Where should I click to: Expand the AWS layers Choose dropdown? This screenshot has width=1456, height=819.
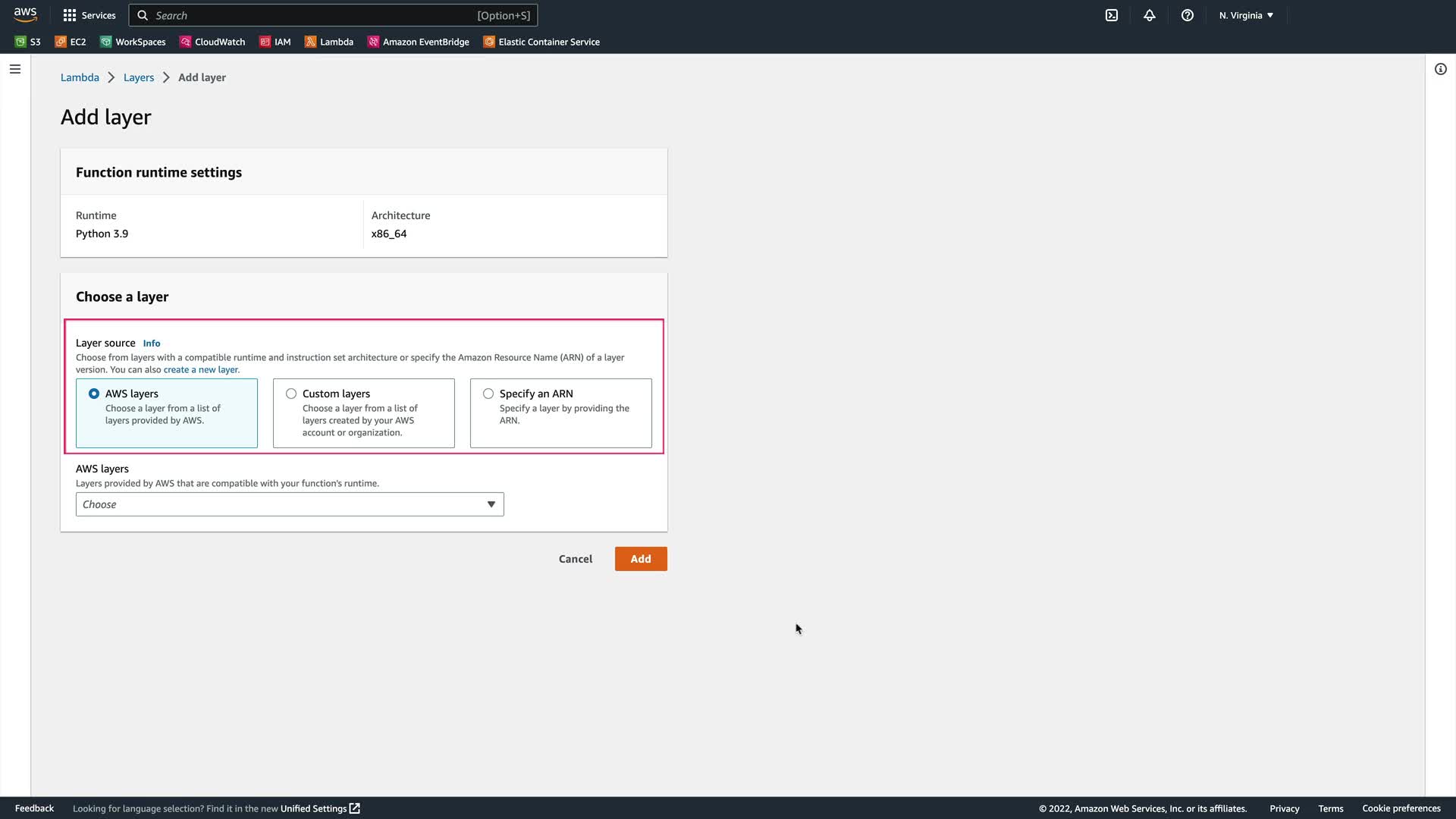coord(290,504)
